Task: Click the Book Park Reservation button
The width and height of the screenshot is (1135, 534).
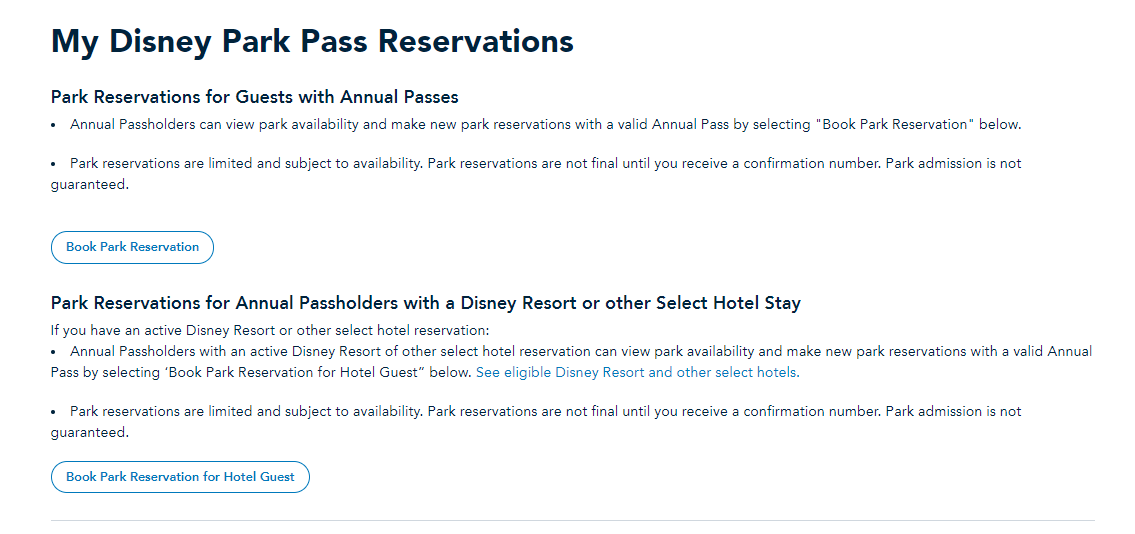Action: point(132,247)
